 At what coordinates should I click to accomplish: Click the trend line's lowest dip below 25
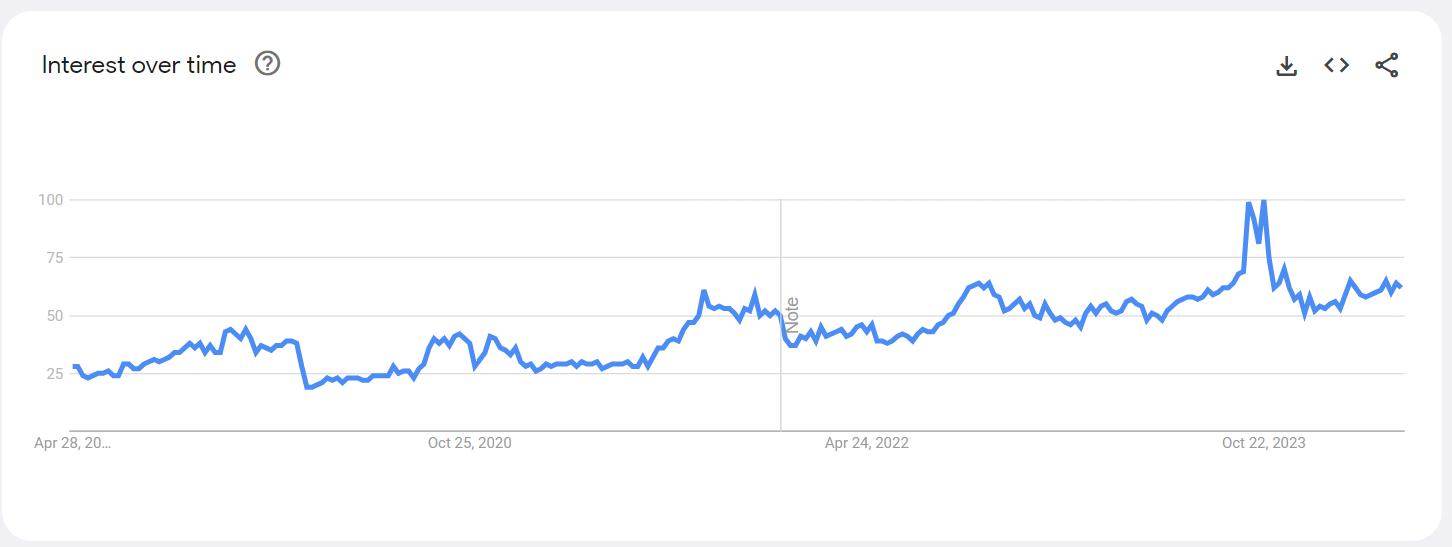308,387
